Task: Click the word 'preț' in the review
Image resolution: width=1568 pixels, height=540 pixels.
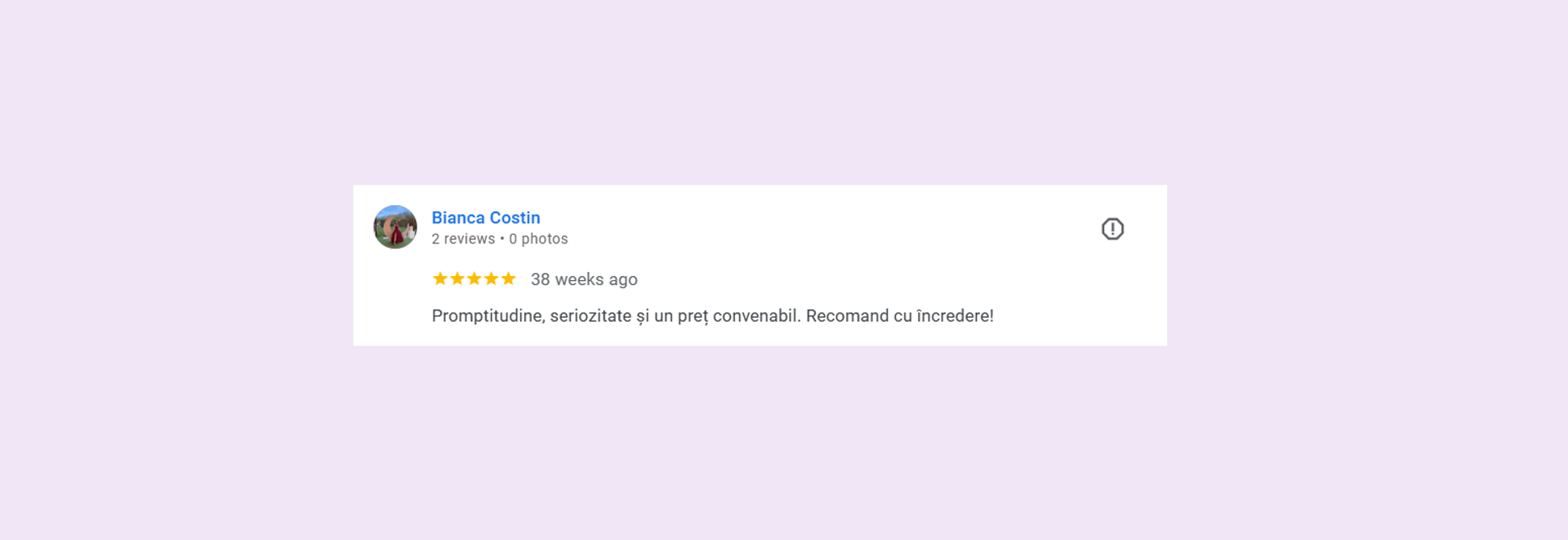Action: (x=693, y=317)
